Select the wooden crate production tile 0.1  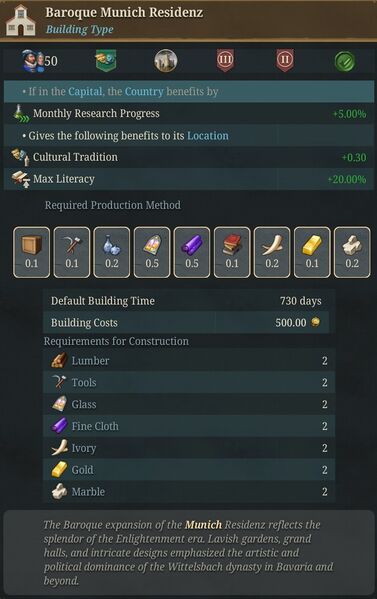pos(32,252)
